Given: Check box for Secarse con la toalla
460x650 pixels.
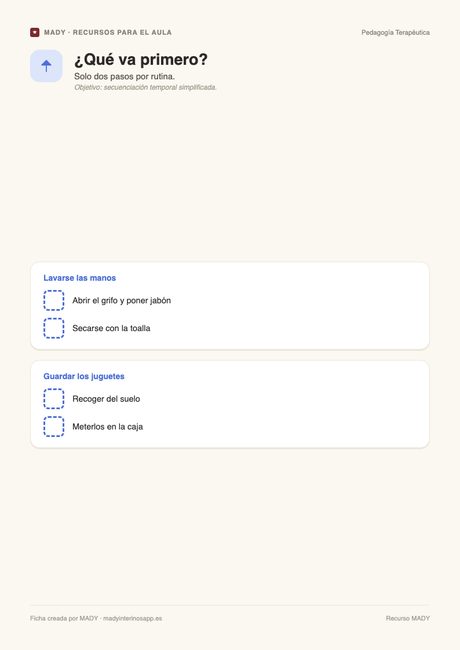Looking at the screenshot, I should point(54,328).
